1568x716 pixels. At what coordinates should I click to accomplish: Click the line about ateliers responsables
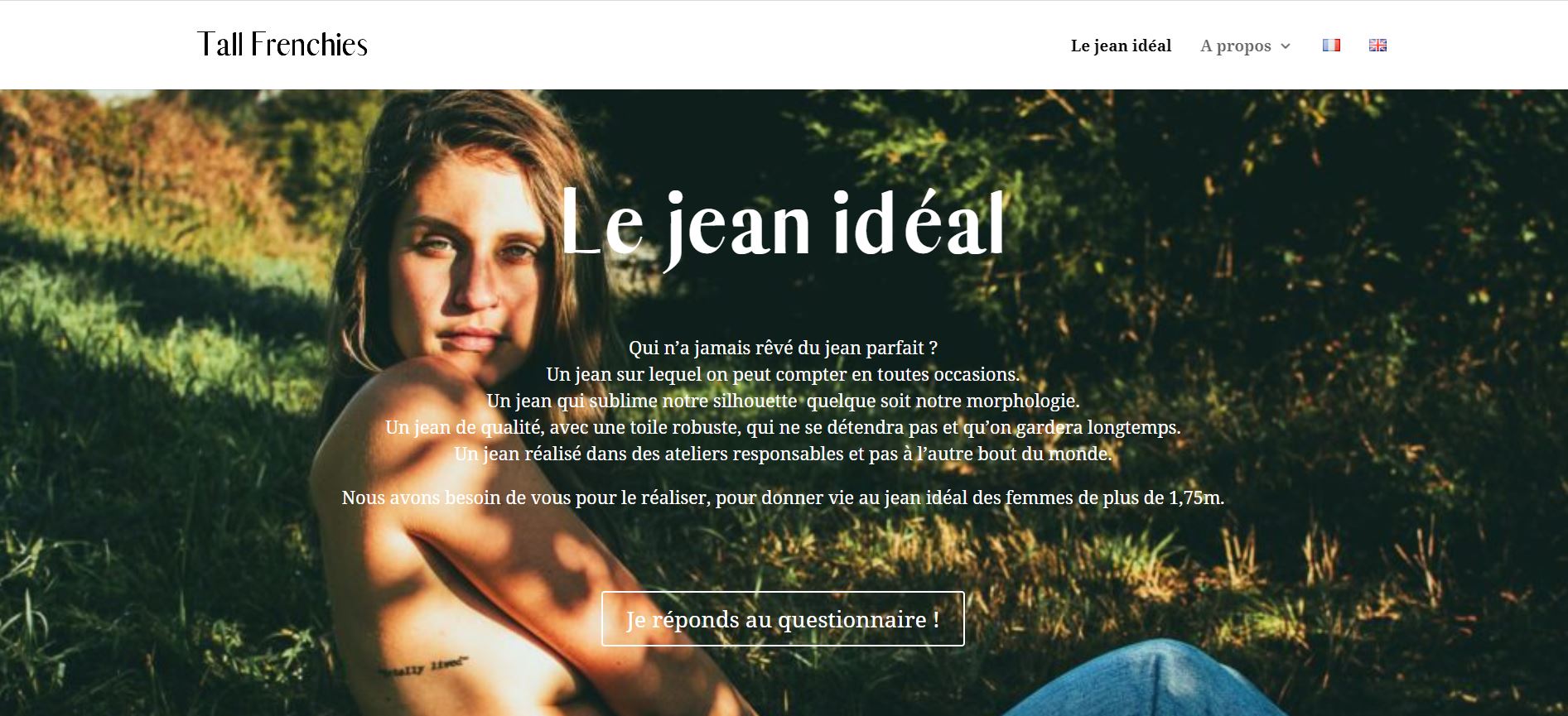783,454
